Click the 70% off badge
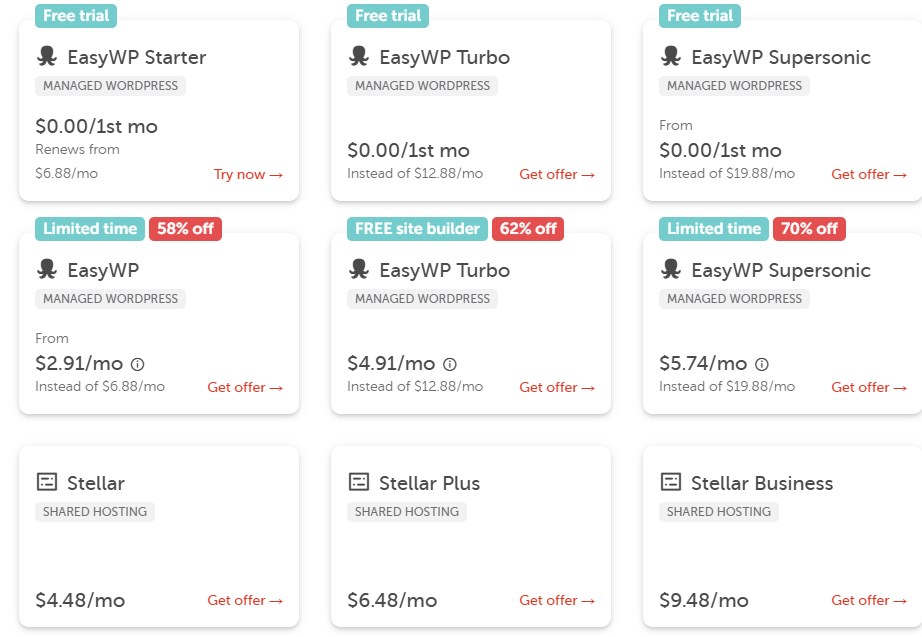Image resolution: width=922 pixels, height=637 pixels. coord(809,229)
